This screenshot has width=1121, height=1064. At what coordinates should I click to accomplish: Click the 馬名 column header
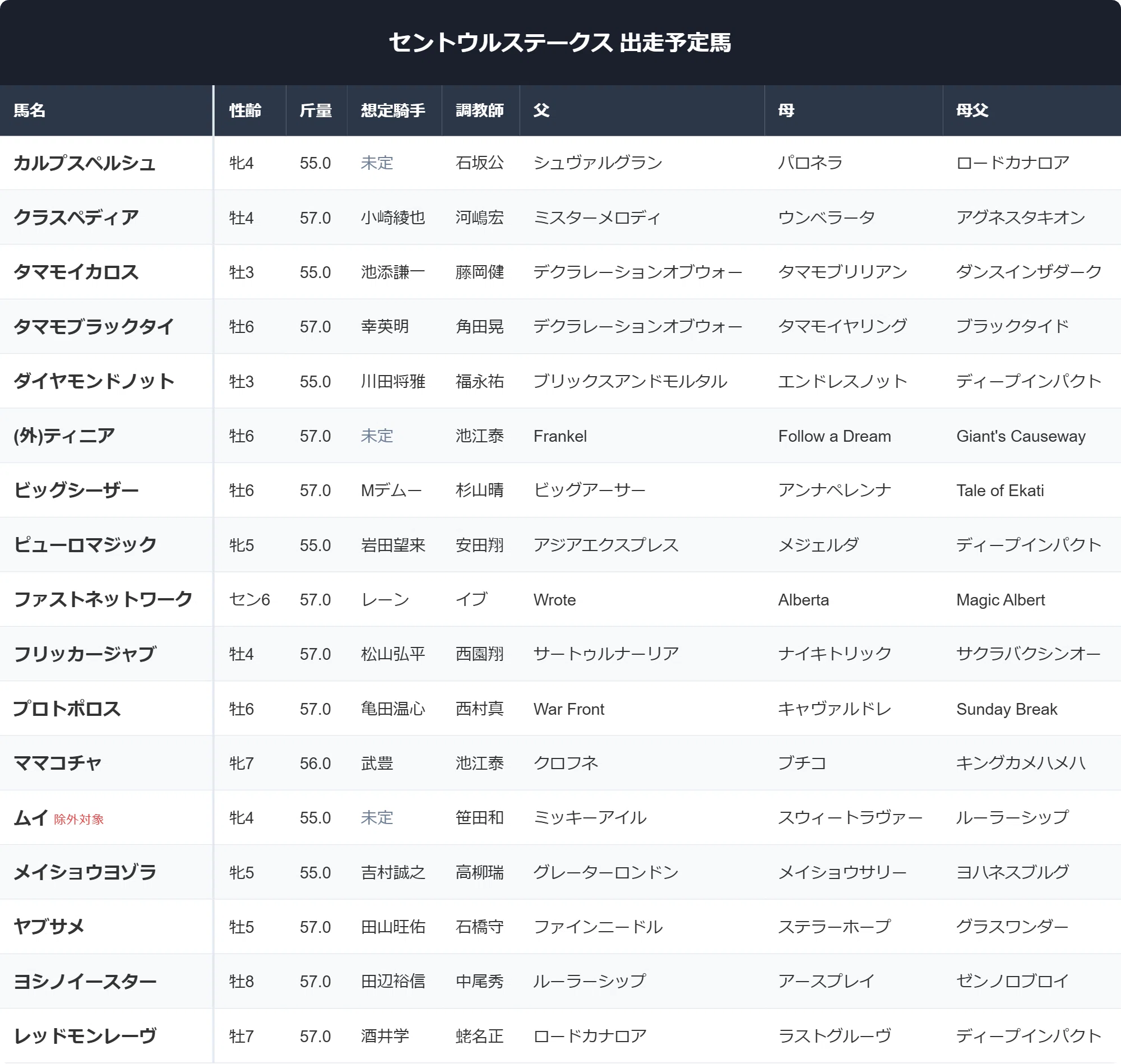[x=106, y=110]
